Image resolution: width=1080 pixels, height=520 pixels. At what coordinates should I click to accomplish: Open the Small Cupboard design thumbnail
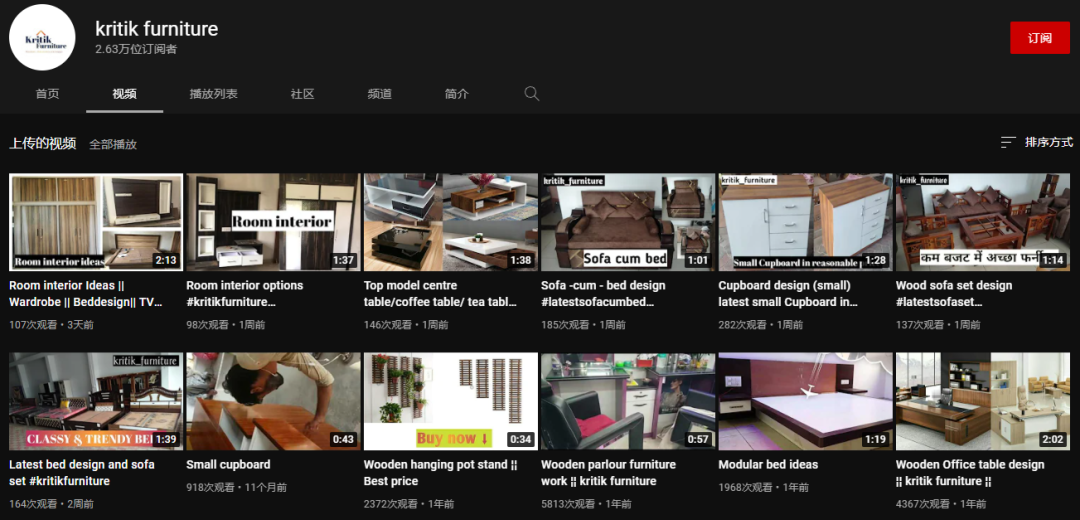(805, 222)
